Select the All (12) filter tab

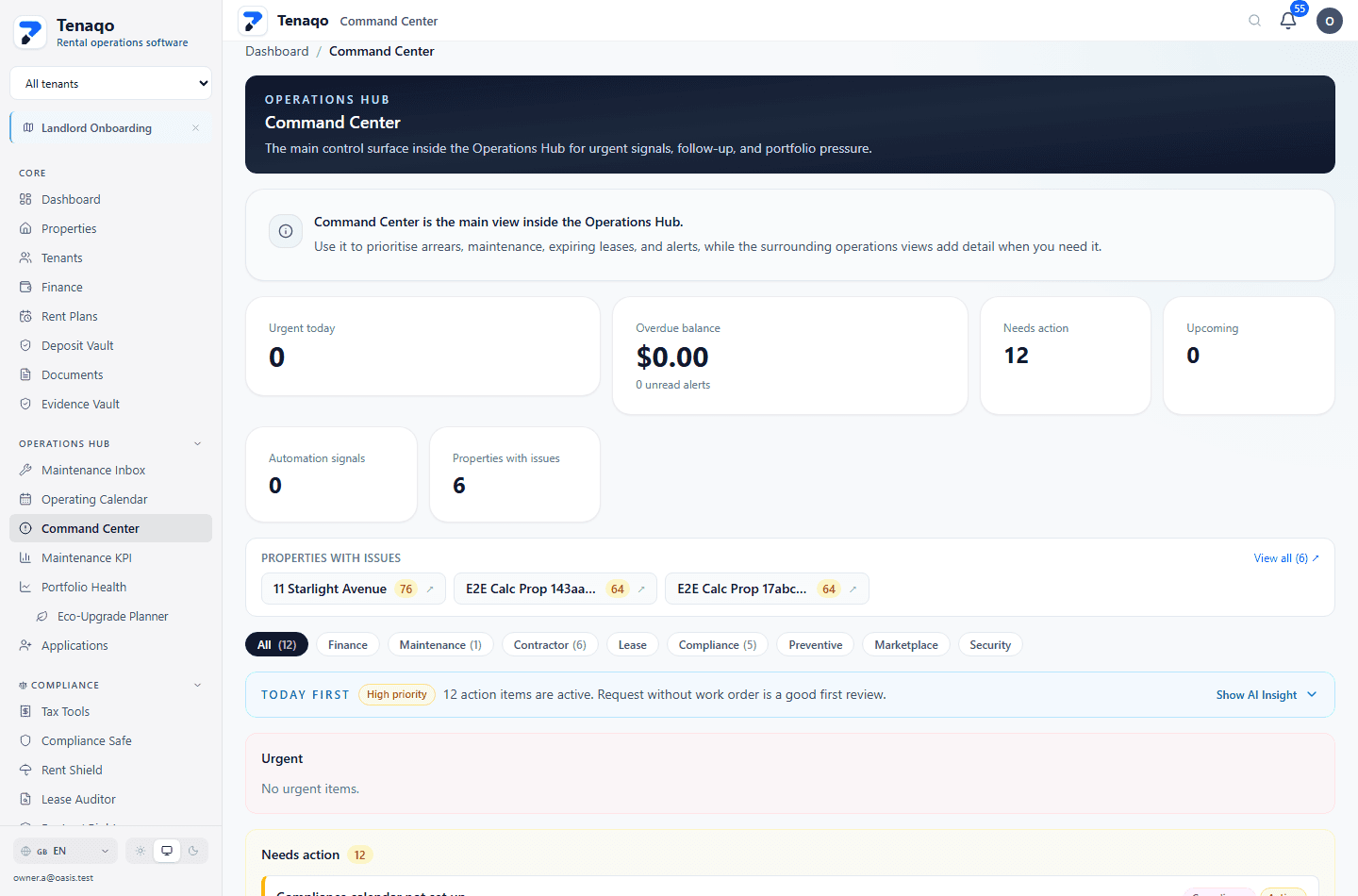[276, 644]
